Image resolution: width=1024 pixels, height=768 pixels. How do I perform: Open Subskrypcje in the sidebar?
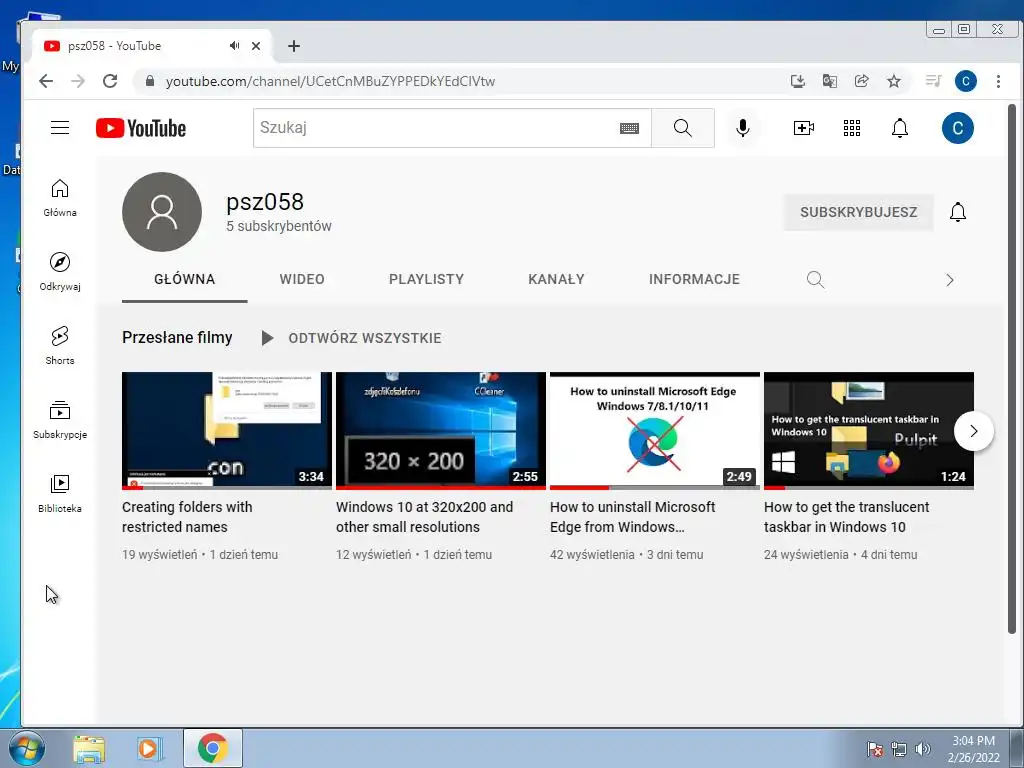(x=59, y=419)
